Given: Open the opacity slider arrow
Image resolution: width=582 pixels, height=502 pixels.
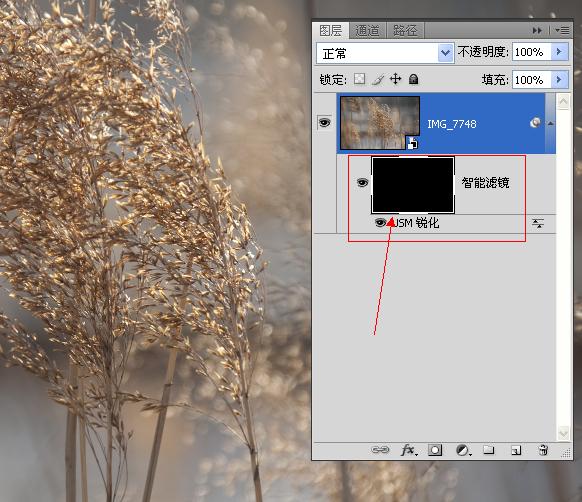Looking at the screenshot, I should [559, 52].
